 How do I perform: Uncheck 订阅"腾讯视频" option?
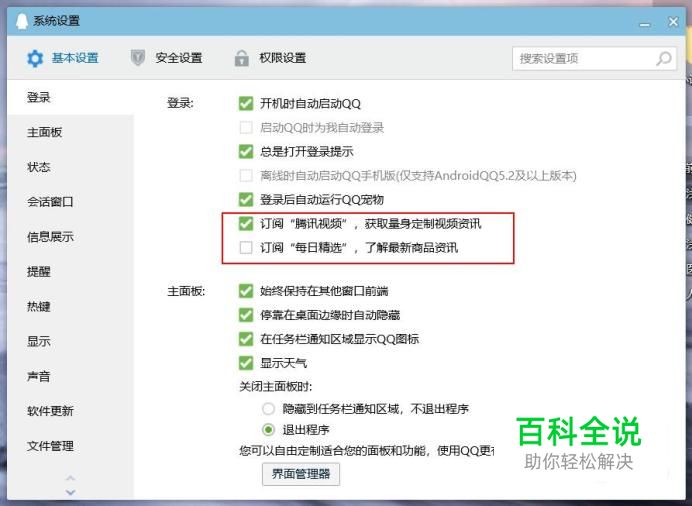coord(246,223)
